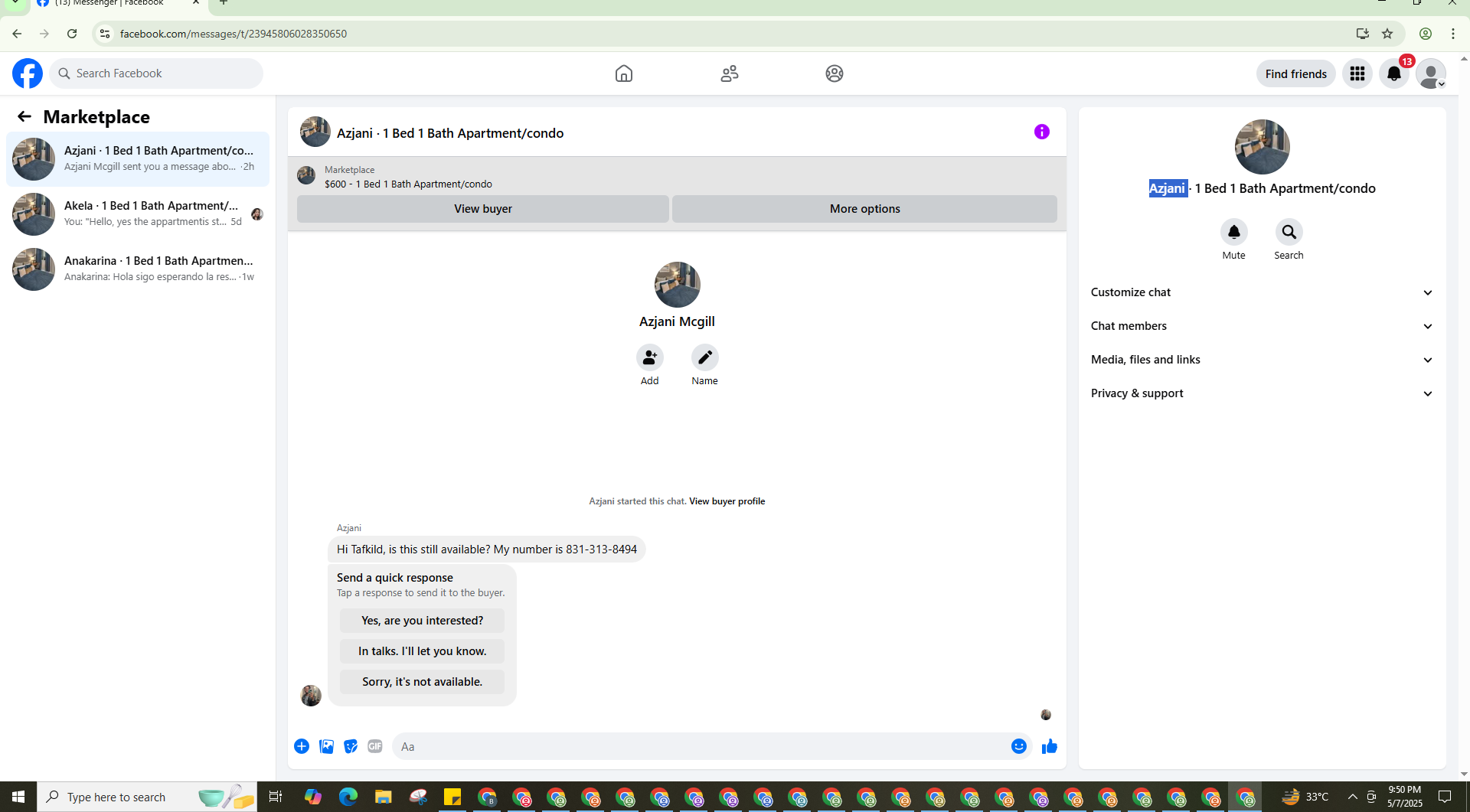The height and width of the screenshot is (812, 1470).
Task: Open the emoji picker smiley icon
Action: [1018, 746]
